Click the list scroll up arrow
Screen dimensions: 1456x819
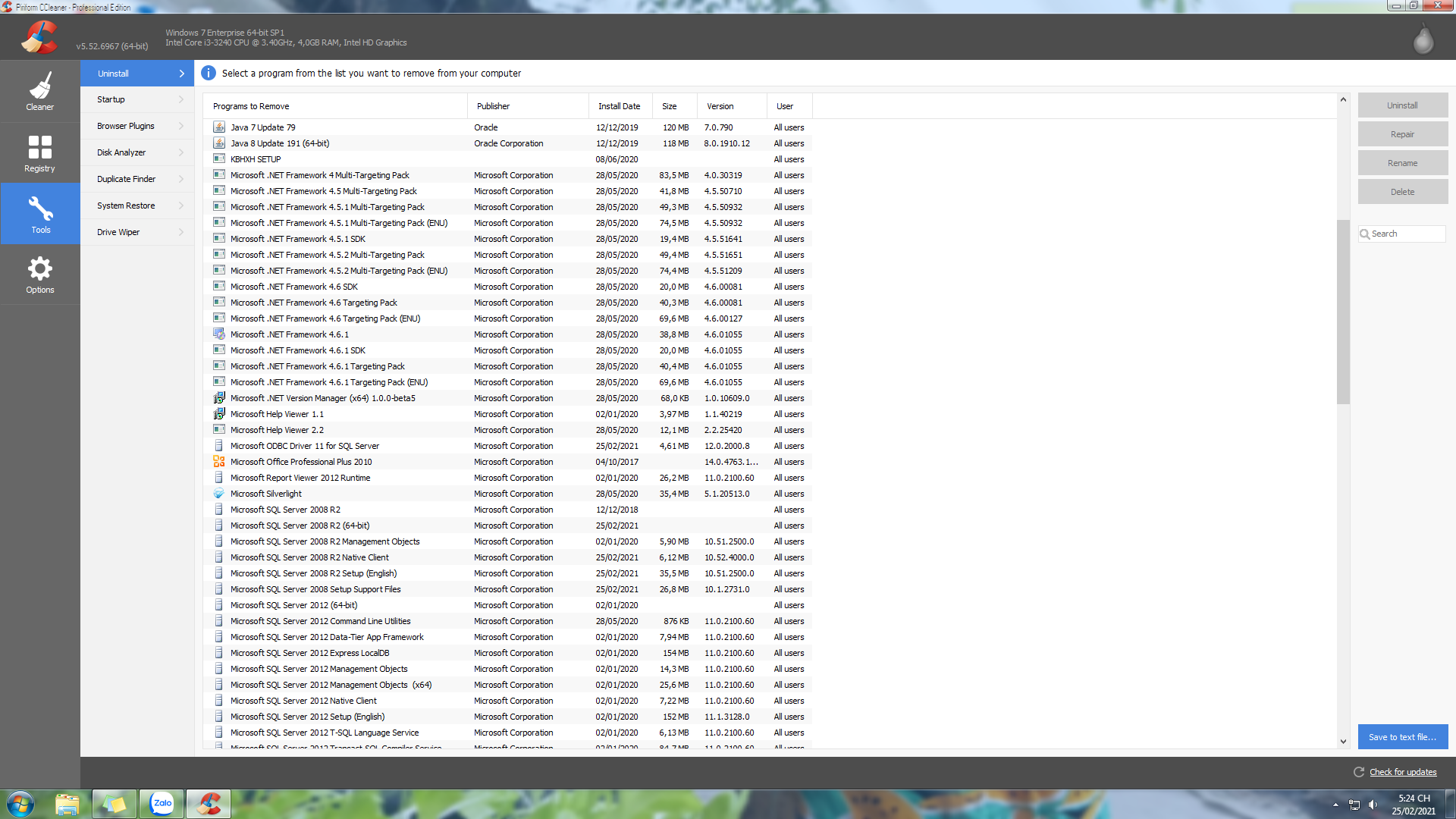click(x=1343, y=99)
